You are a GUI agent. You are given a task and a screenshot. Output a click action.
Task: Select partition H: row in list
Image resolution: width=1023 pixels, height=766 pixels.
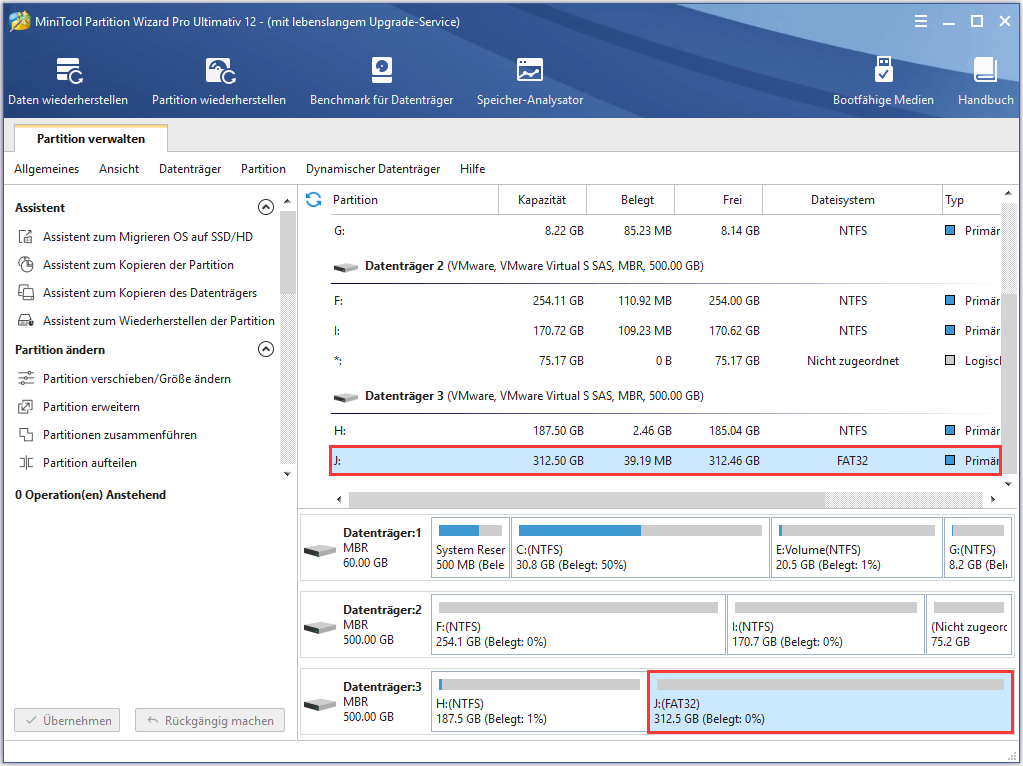point(665,431)
